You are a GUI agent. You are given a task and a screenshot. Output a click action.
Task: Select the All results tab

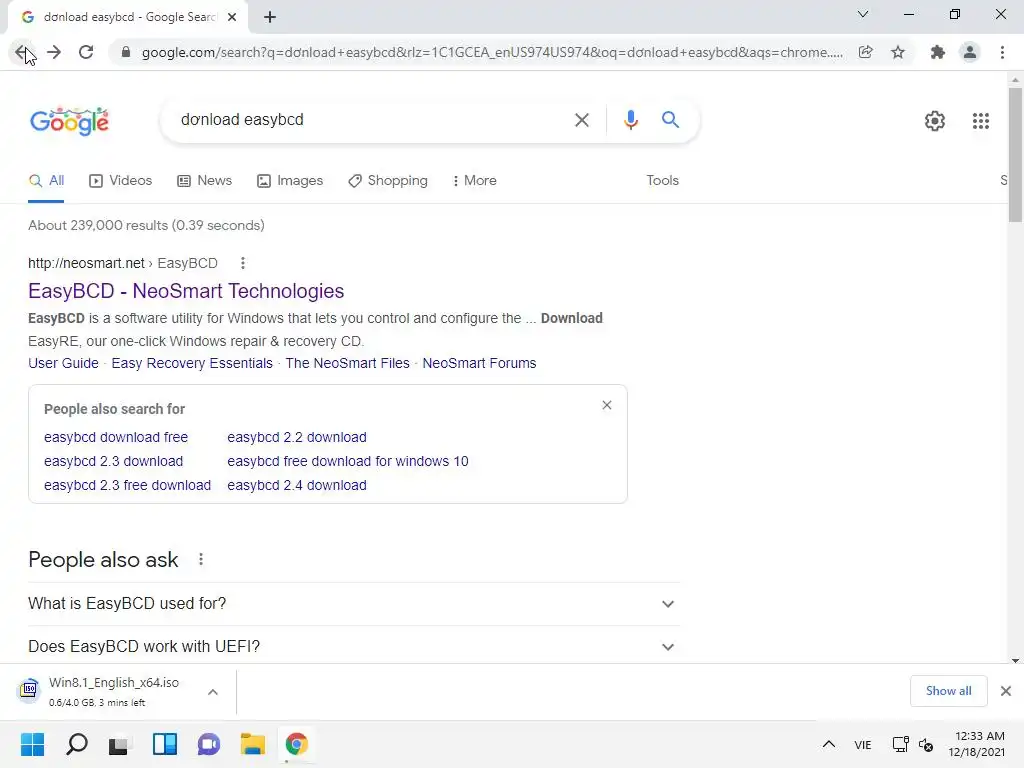[x=46, y=181]
